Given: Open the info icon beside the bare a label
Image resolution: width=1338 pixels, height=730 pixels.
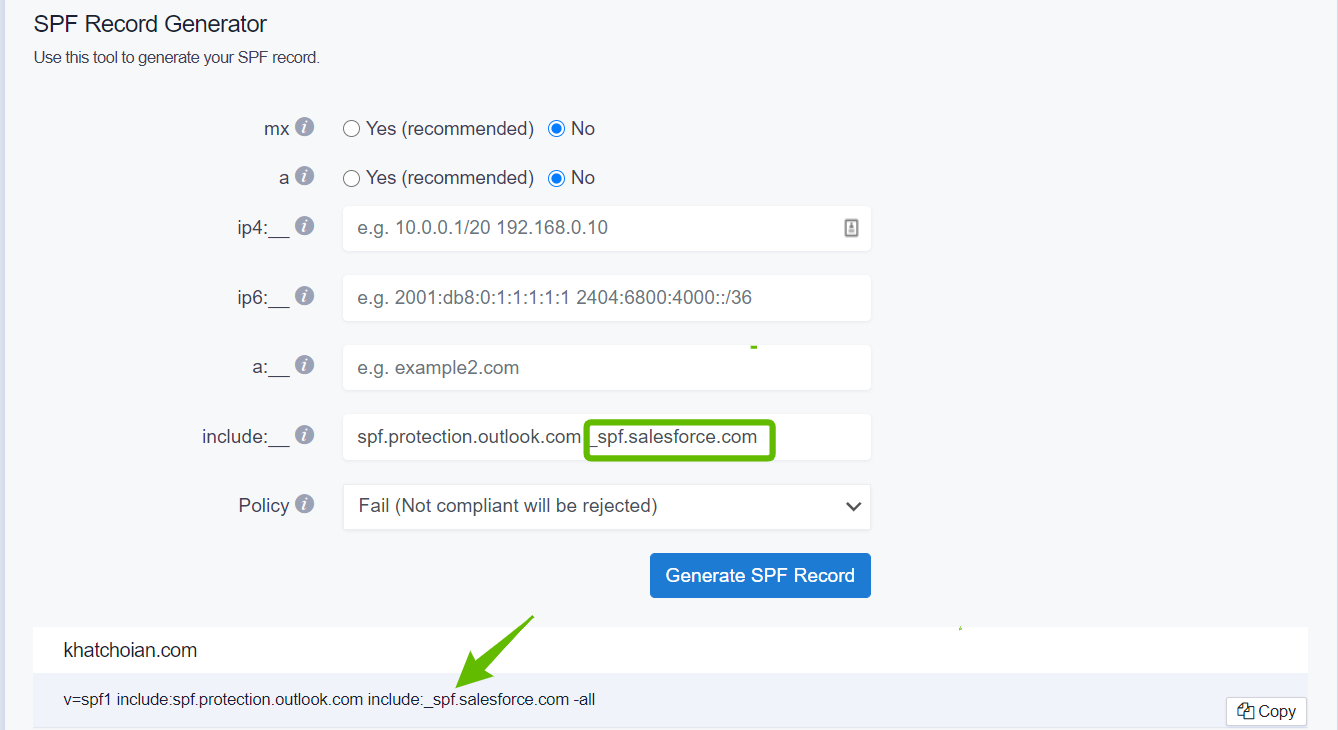Looking at the screenshot, I should [305, 176].
